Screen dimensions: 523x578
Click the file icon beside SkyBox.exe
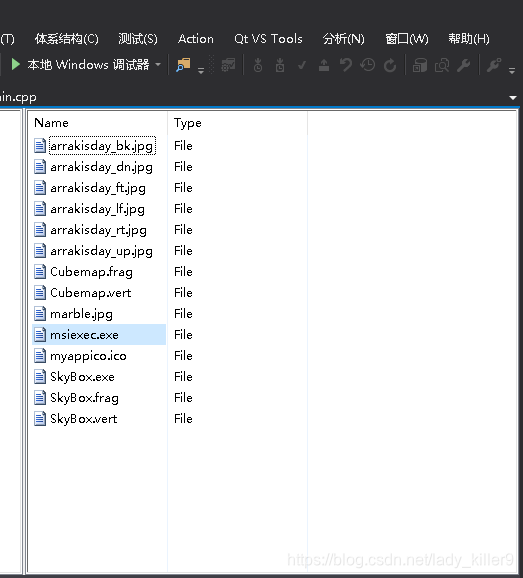(x=40, y=377)
